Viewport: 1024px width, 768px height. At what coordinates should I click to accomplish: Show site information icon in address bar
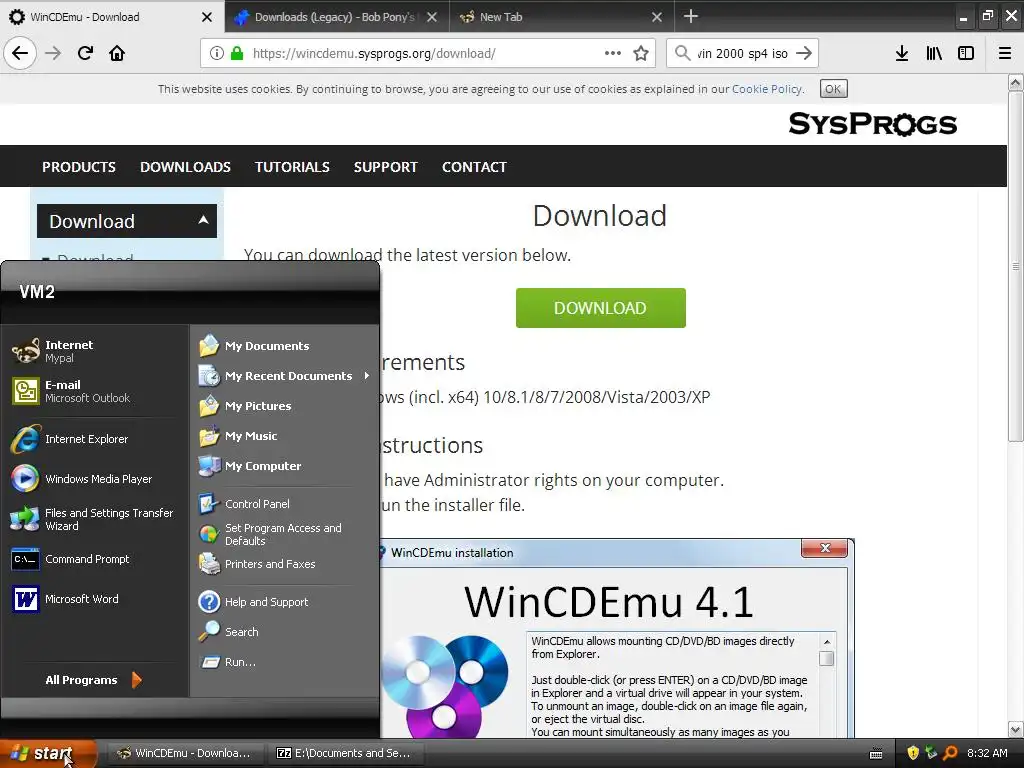[216, 53]
